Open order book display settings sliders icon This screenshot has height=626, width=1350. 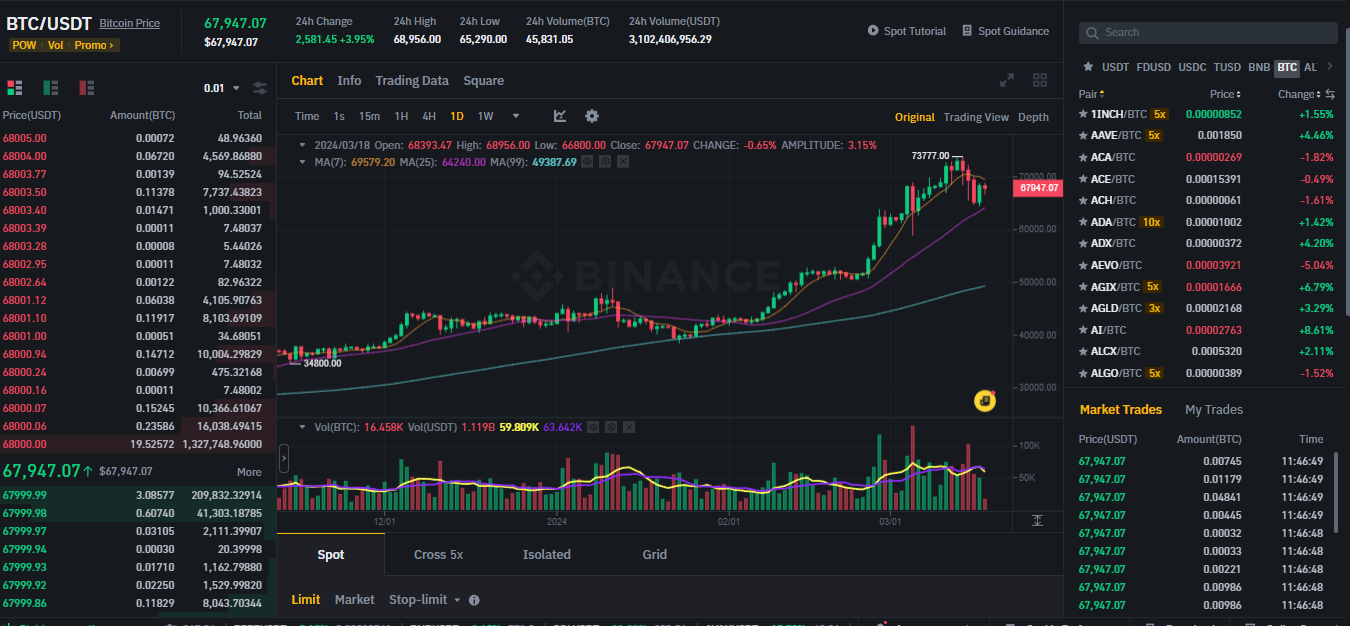(x=260, y=88)
